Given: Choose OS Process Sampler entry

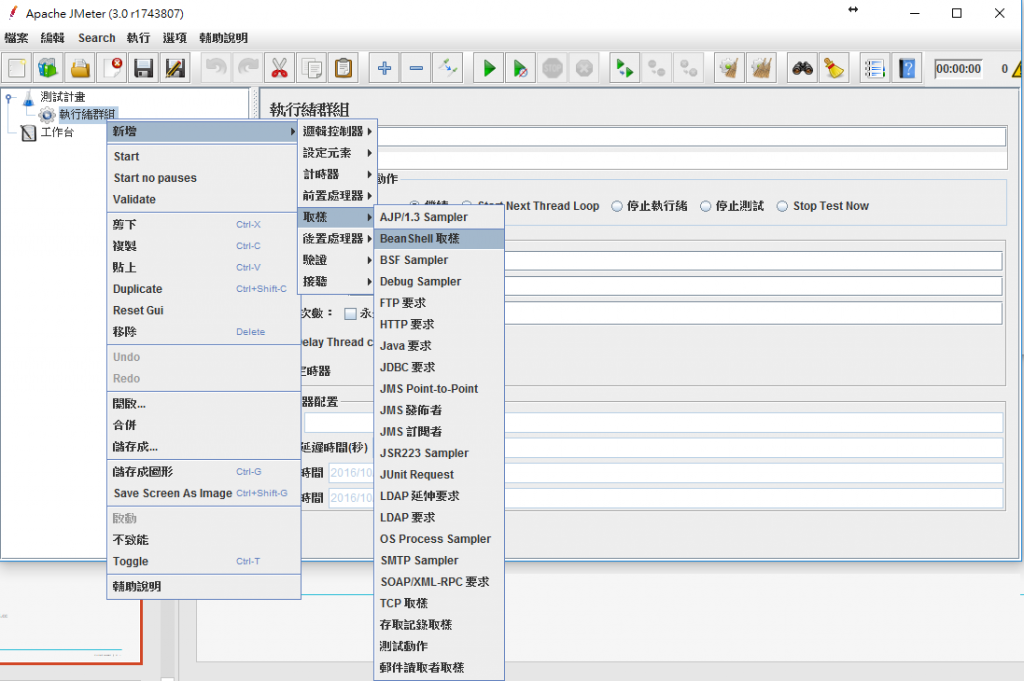Looking at the screenshot, I should pyautogui.click(x=439, y=539).
